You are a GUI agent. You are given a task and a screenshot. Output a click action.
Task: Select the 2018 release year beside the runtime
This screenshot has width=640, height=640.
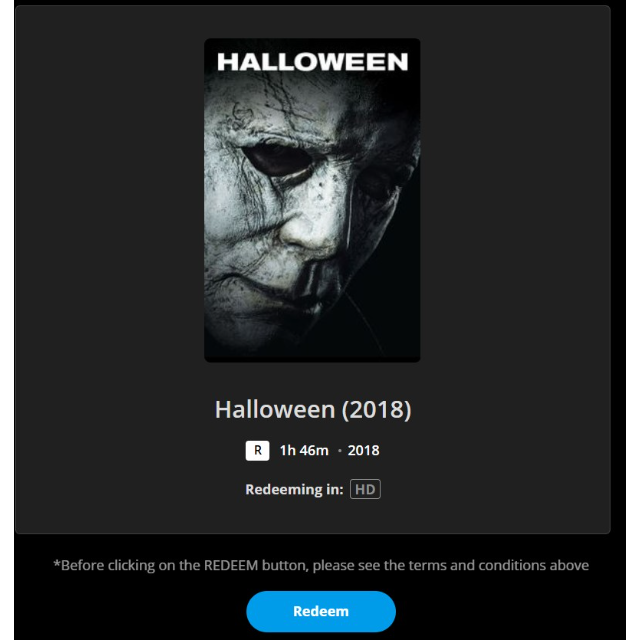[x=363, y=450]
